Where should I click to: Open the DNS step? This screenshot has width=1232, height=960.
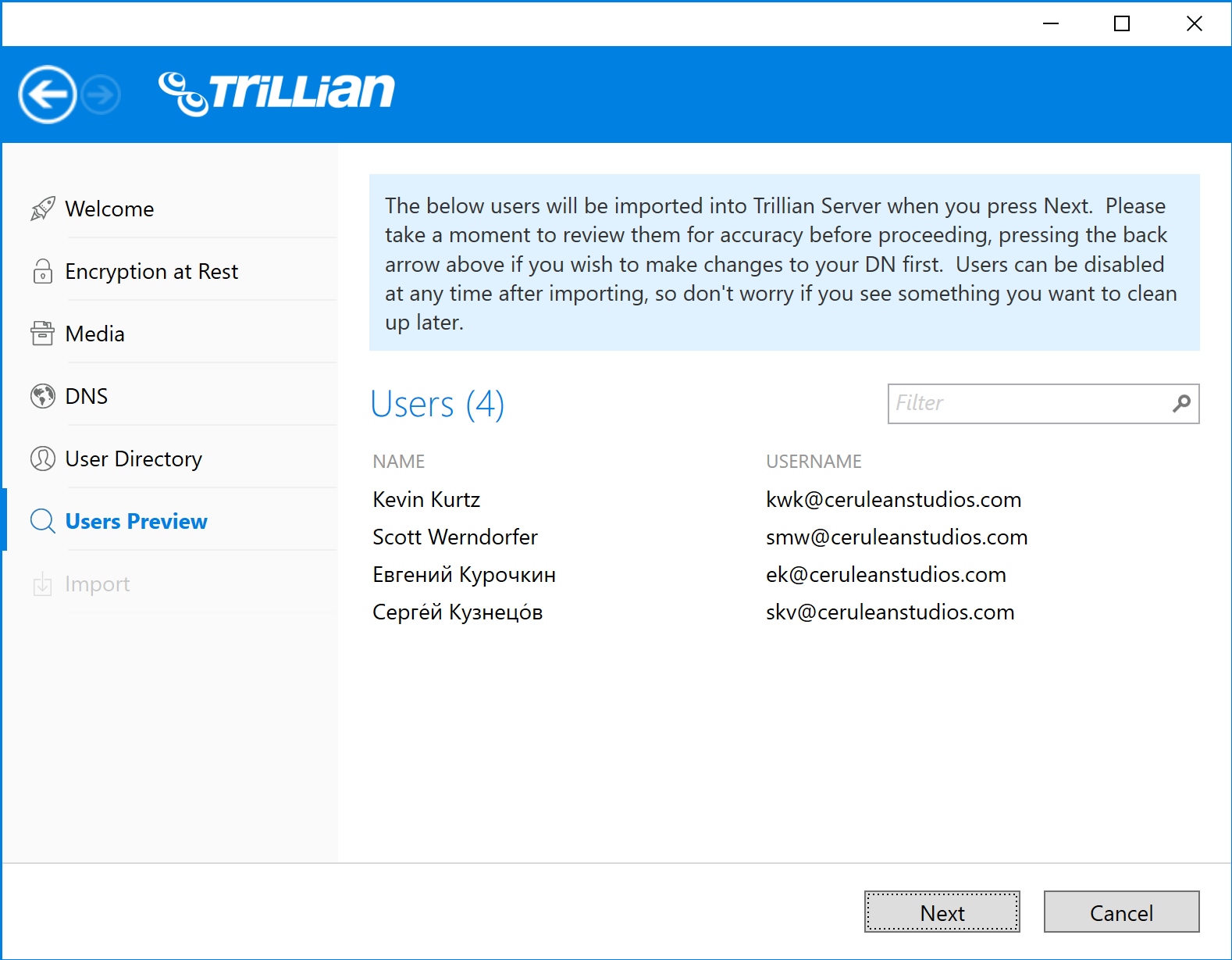pyautogui.click(x=86, y=396)
